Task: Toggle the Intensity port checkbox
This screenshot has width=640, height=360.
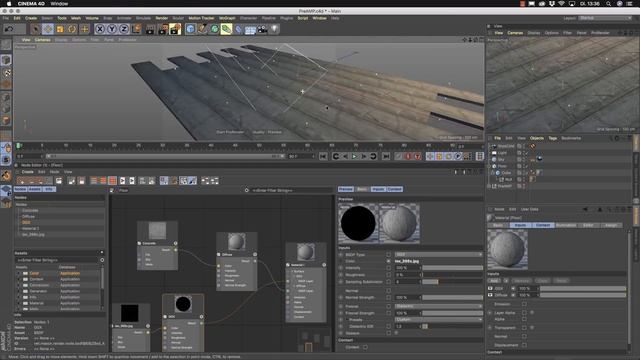Action: point(389,268)
